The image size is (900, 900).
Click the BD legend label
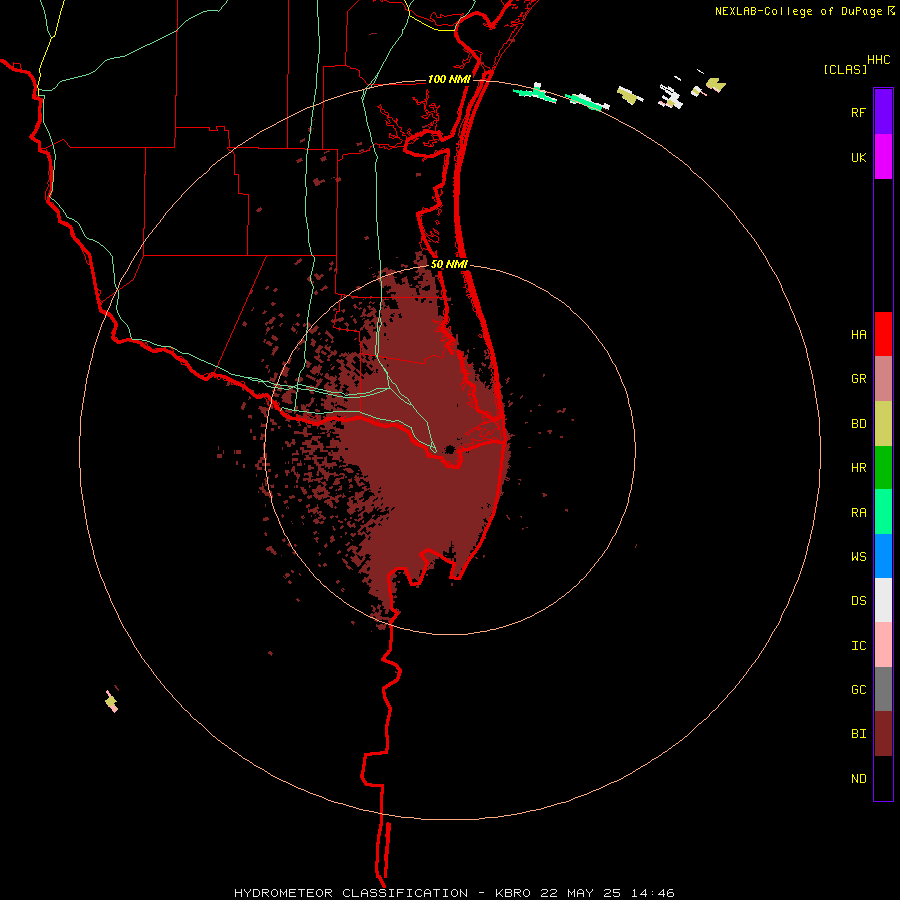coord(858,424)
